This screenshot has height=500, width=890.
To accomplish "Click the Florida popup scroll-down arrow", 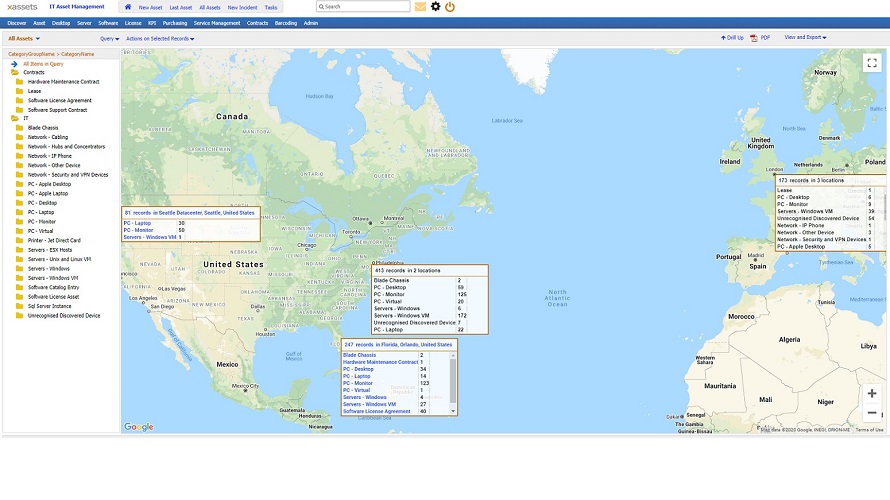I will click(453, 411).
